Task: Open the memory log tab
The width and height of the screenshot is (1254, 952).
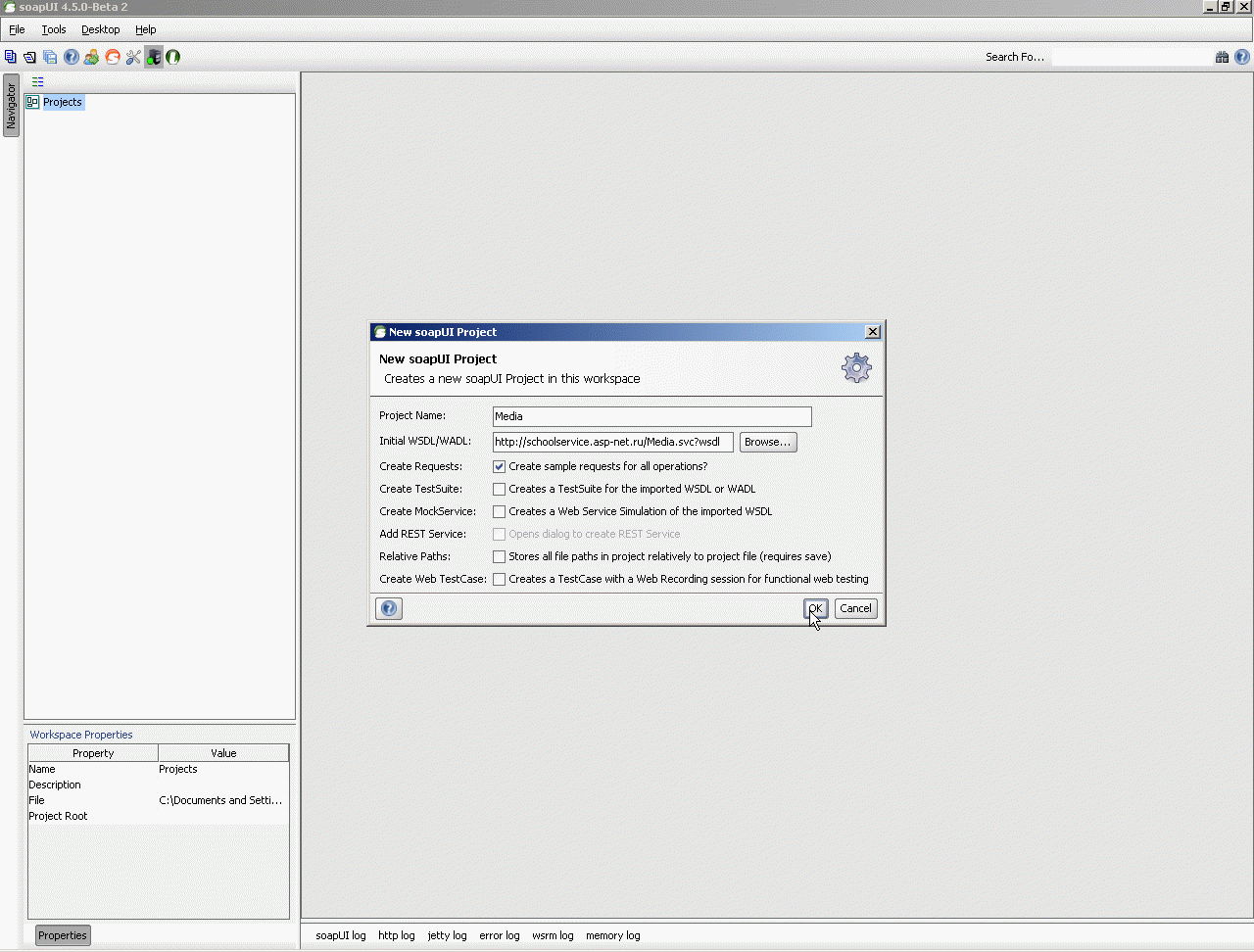Action: point(613,935)
